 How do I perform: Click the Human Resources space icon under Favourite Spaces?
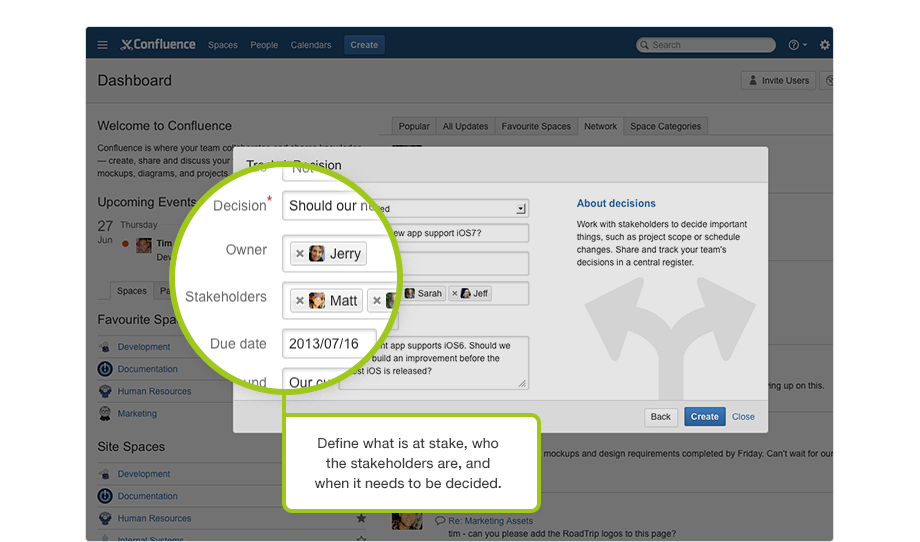(105, 391)
